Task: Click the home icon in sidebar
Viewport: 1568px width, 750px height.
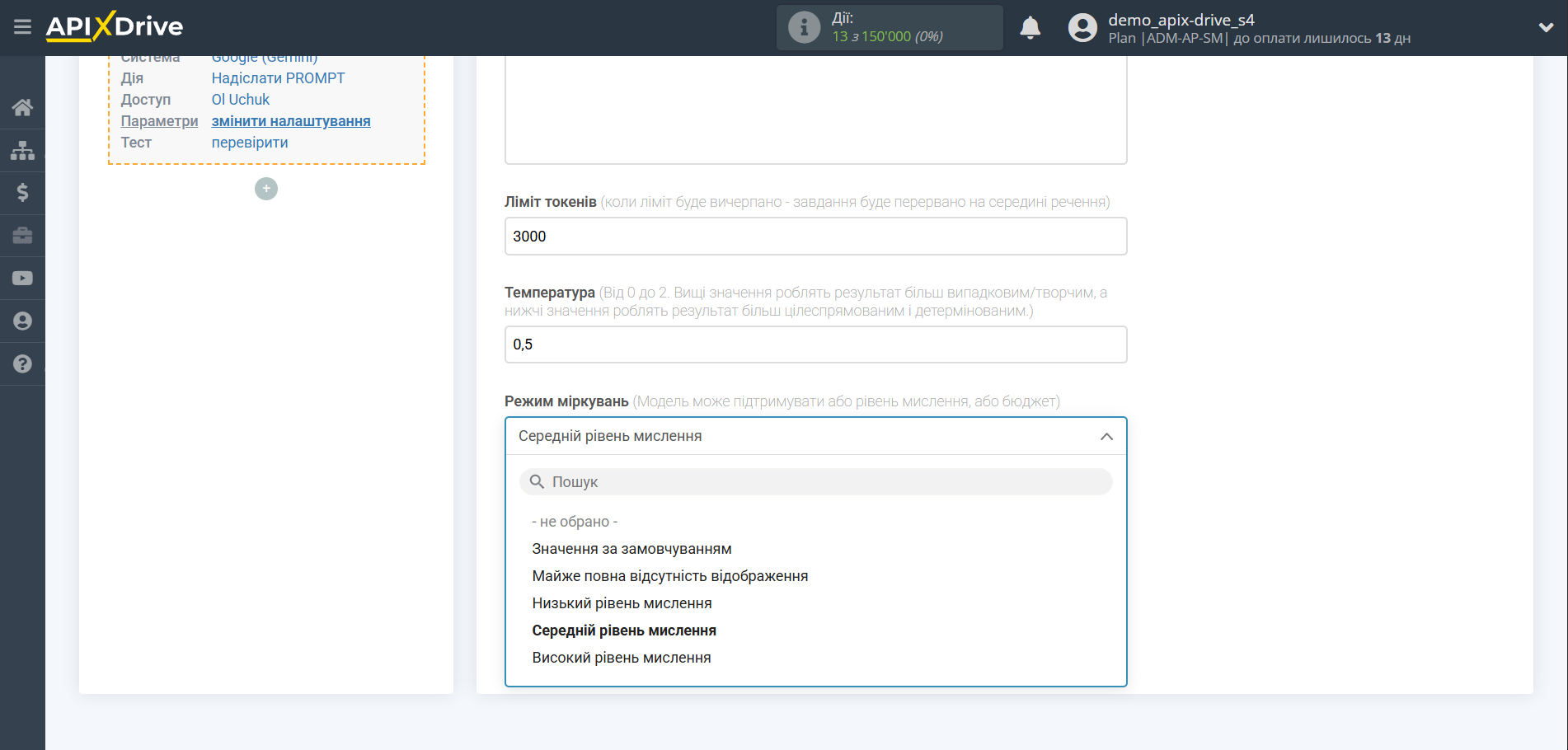Action: (22, 107)
